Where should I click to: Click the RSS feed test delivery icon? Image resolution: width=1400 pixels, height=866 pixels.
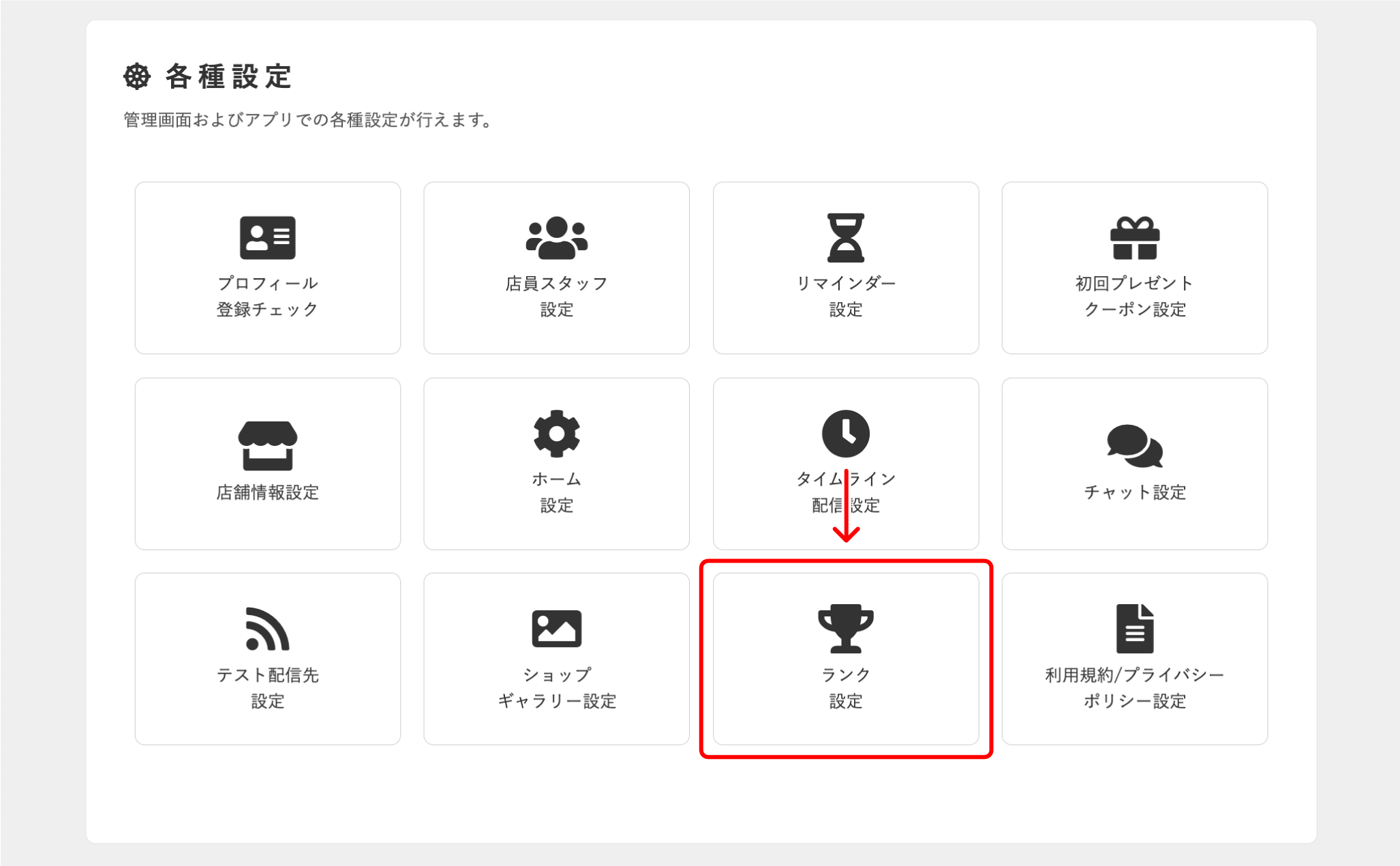click(267, 629)
